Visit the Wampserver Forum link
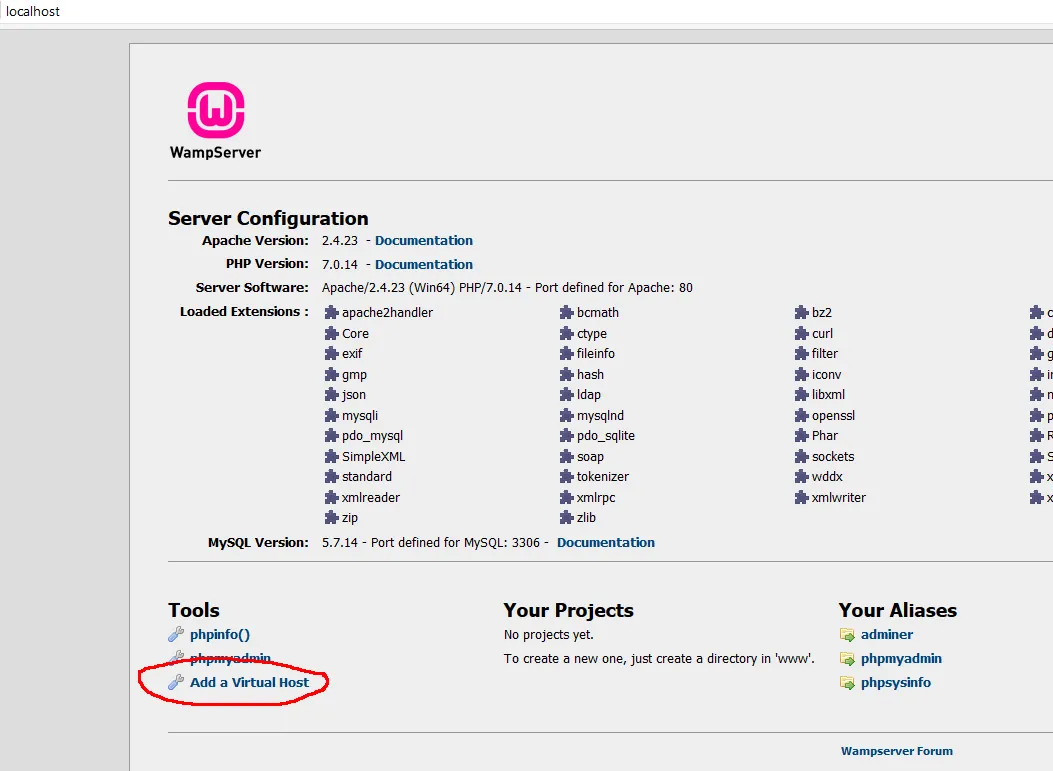Screen dimensions: 1053x771 point(897,751)
